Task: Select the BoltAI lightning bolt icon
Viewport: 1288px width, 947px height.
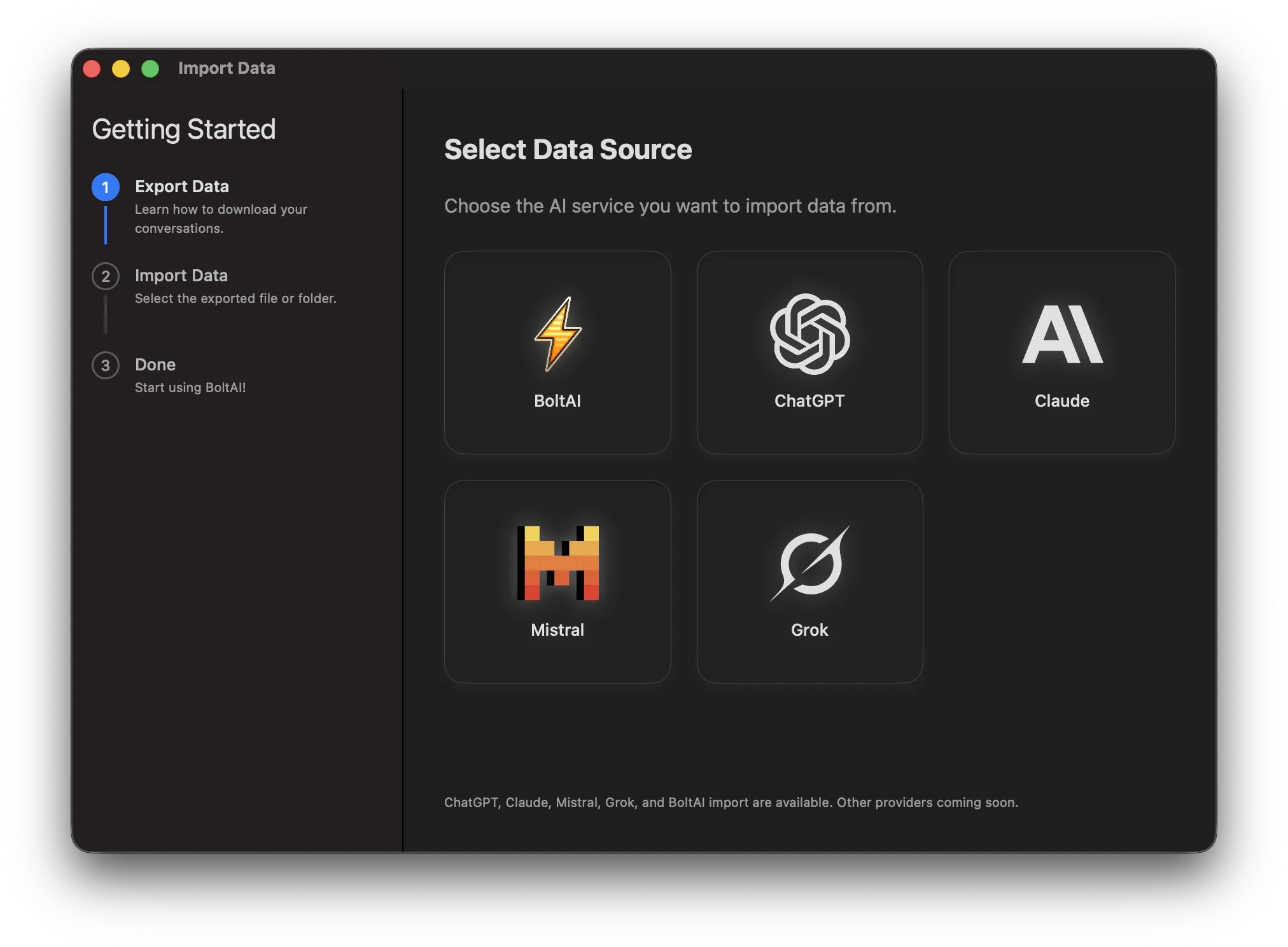Action: click(557, 334)
